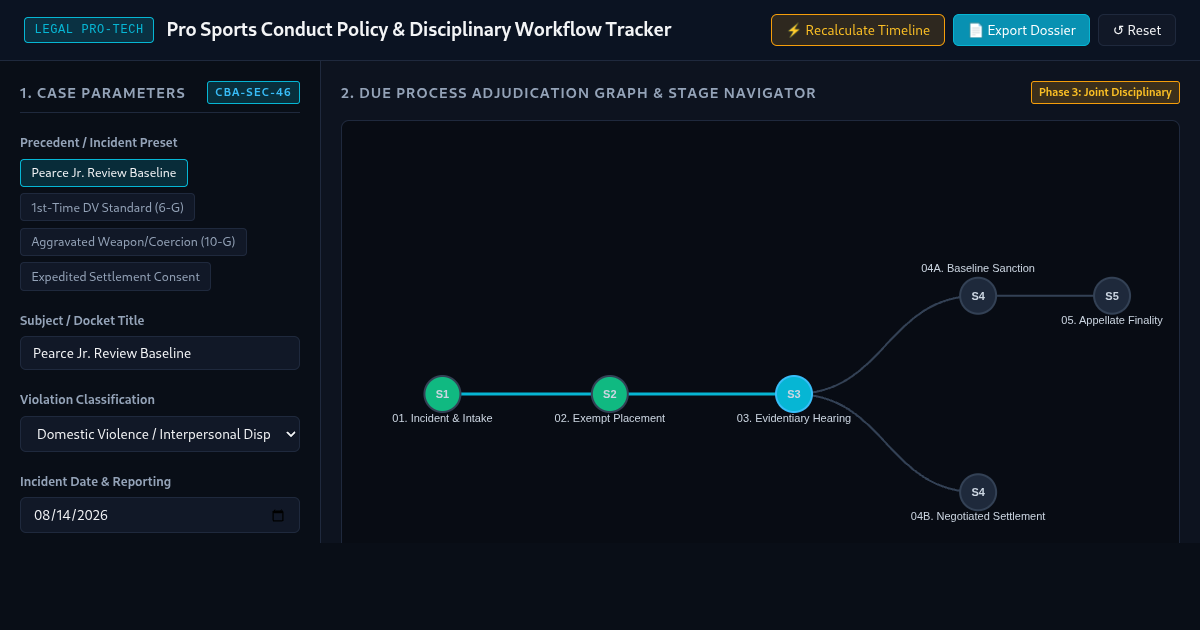The width and height of the screenshot is (1200, 630).
Task: Click the '01. Incident & Intake' label
Action: [442, 418]
